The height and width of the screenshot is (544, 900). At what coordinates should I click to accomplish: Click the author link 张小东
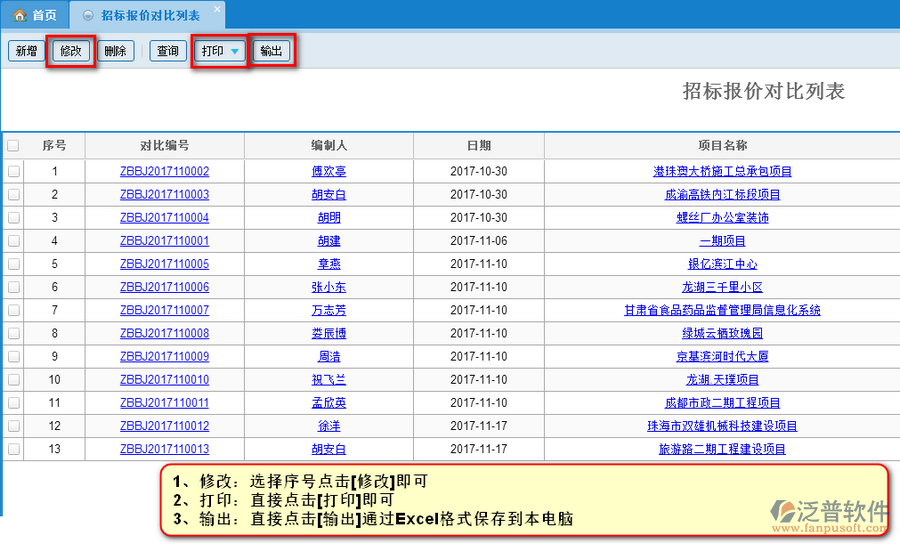329,288
